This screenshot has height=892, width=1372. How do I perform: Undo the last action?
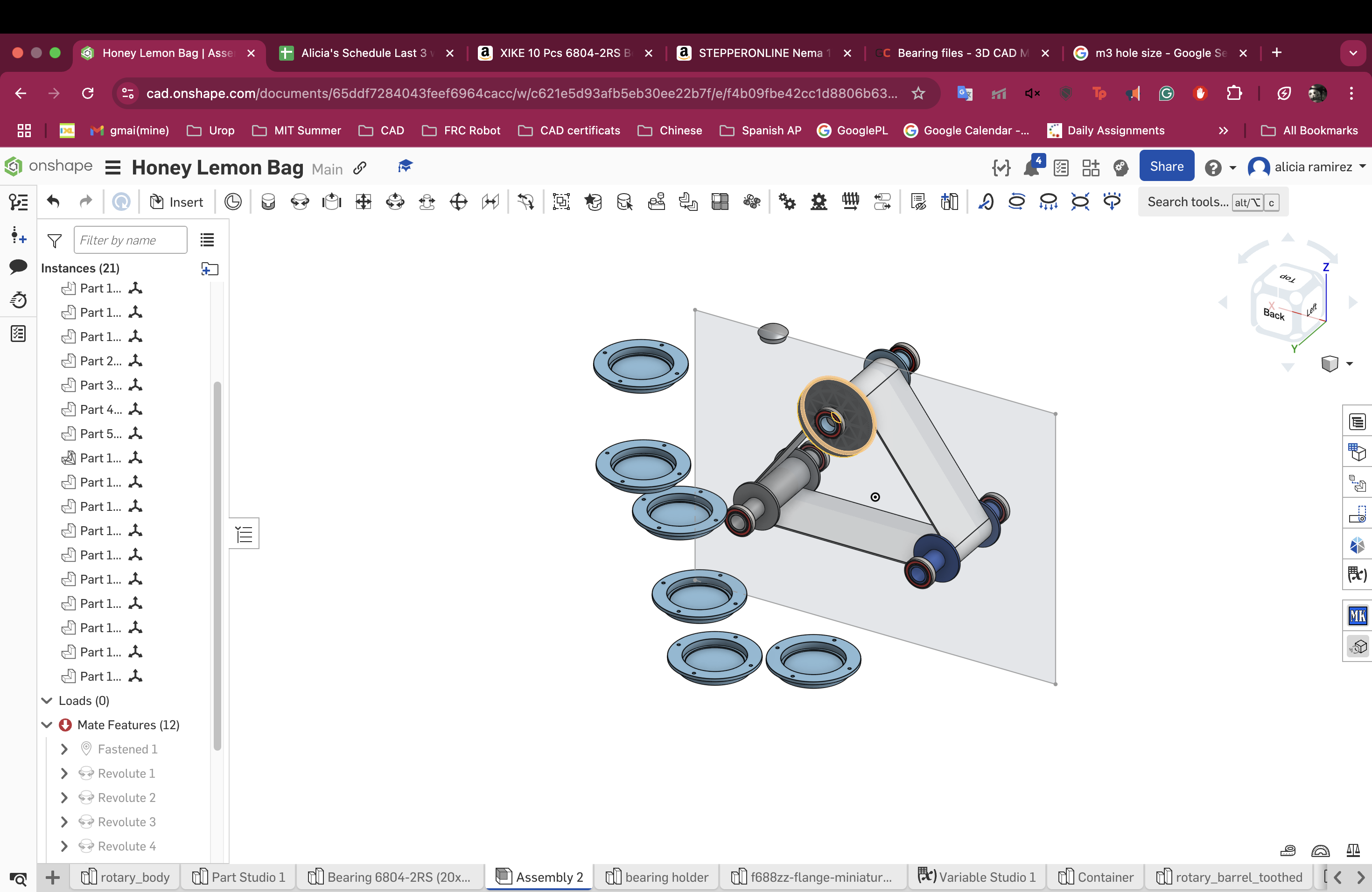pyautogui.click(x=54, y=202)
